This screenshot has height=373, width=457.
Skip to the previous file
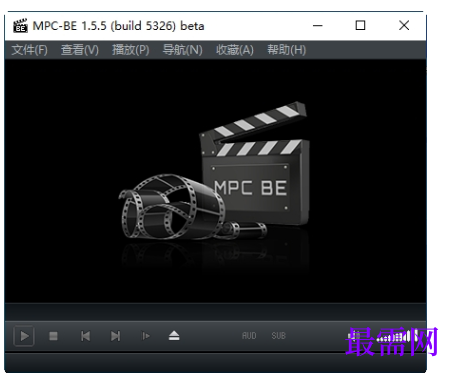[85, 336]
